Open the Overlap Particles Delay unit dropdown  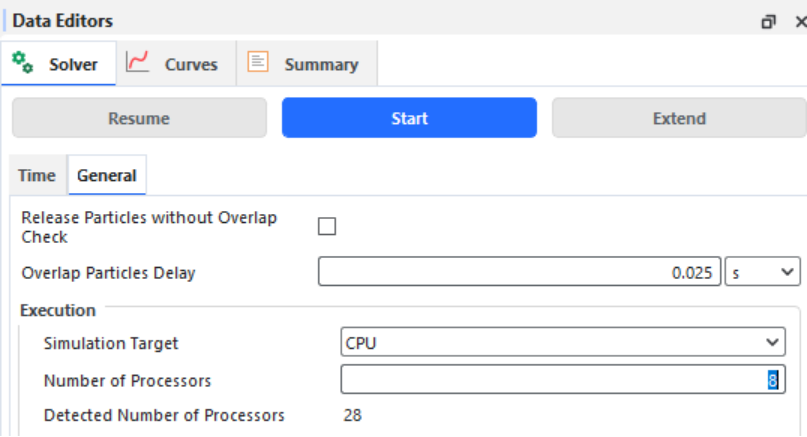tap(762, 272)
